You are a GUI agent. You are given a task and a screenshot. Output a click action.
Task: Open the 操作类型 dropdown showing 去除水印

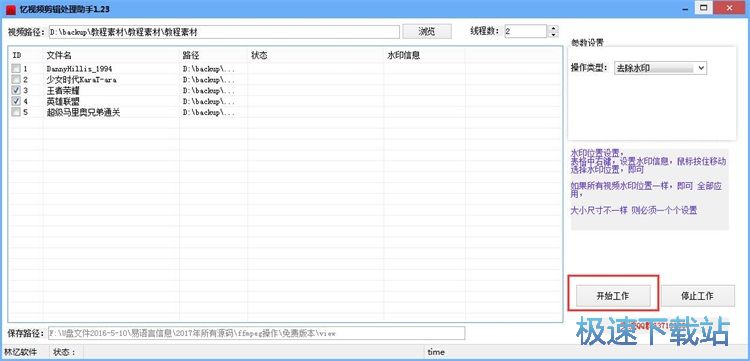(x=660, y=68)
